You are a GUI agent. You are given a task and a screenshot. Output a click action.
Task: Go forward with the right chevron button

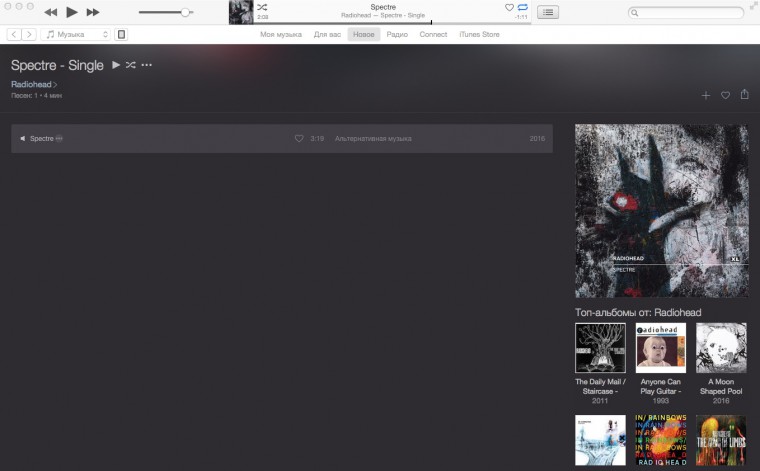(29, 34)
